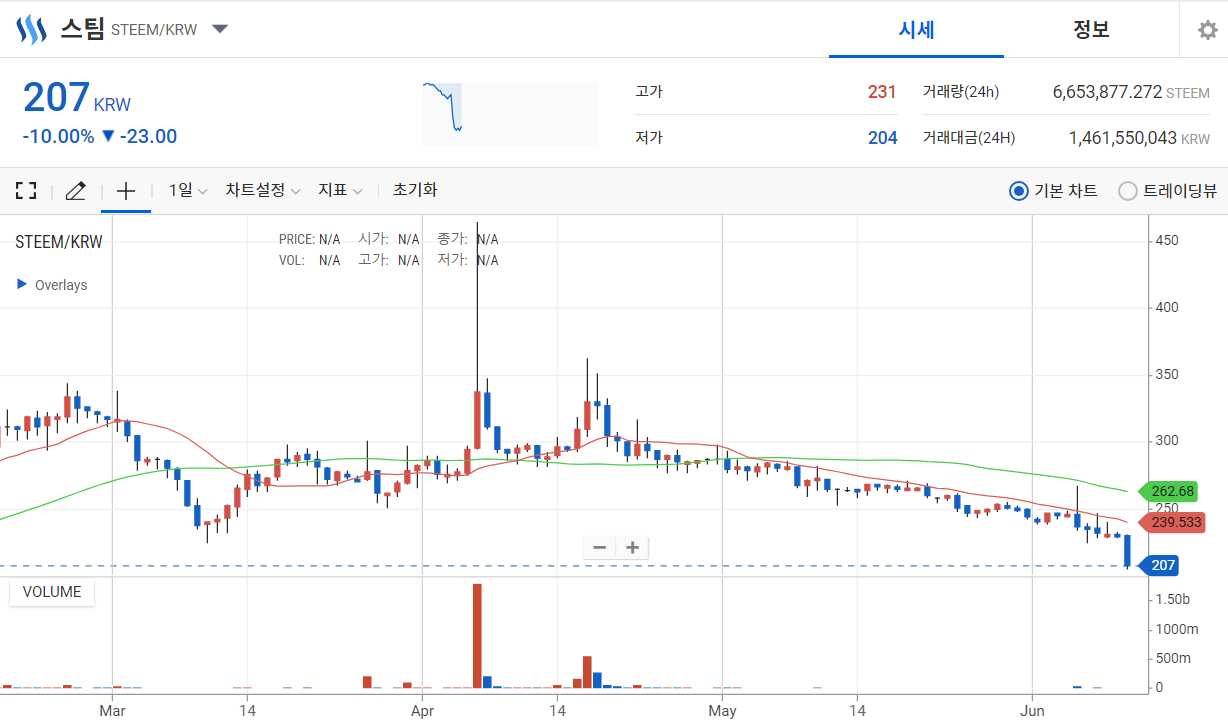The image size is (1228, 728).
Task: Click the -10.00% change text
Action: coord(58,136)
